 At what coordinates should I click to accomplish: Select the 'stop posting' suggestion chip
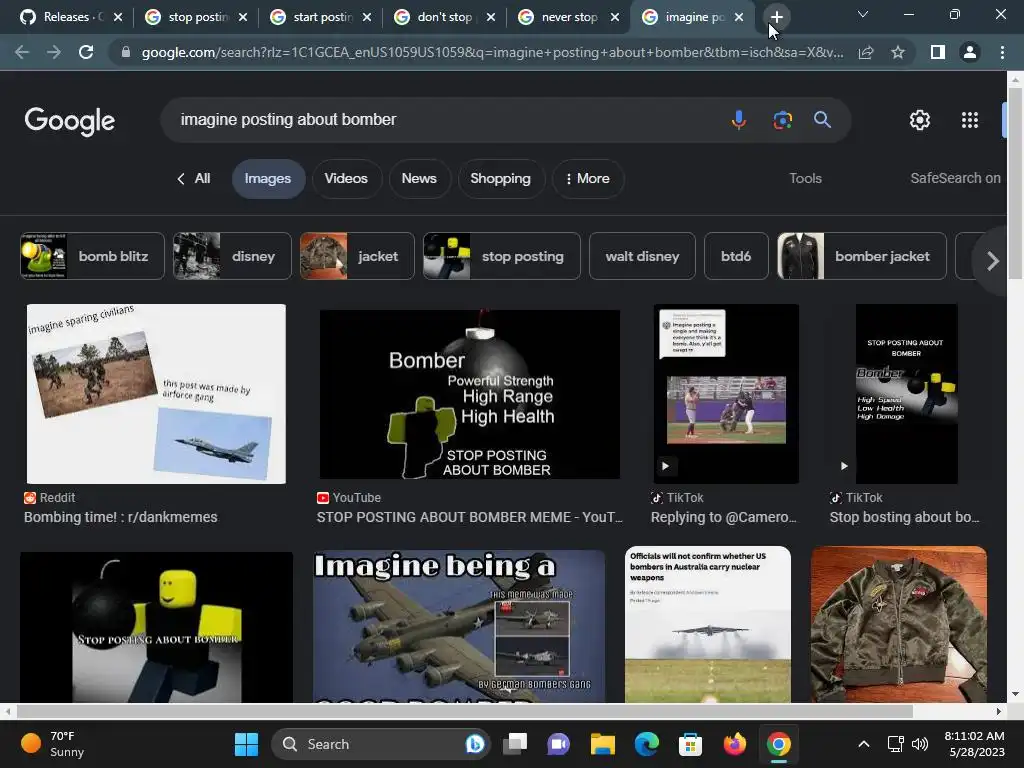pyautogui.click(x=502, y=256)
